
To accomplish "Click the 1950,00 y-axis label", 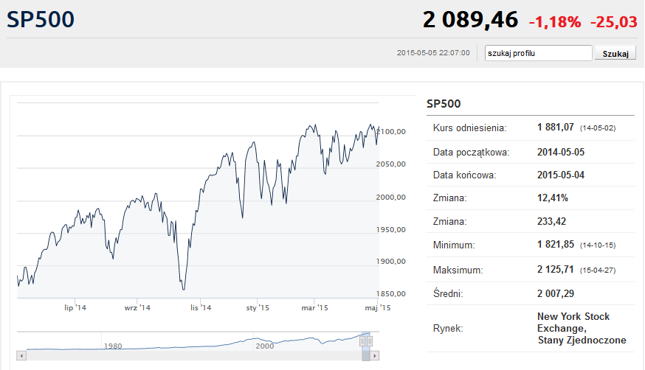I will 391,230.
